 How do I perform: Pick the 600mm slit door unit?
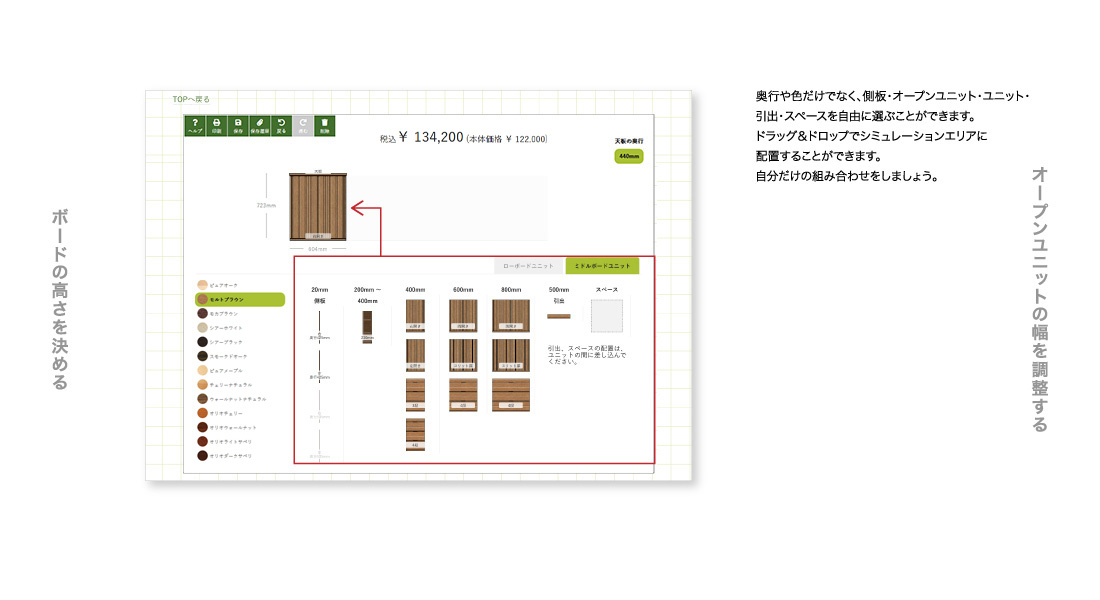pyautogui.click(x=463, y=355)
